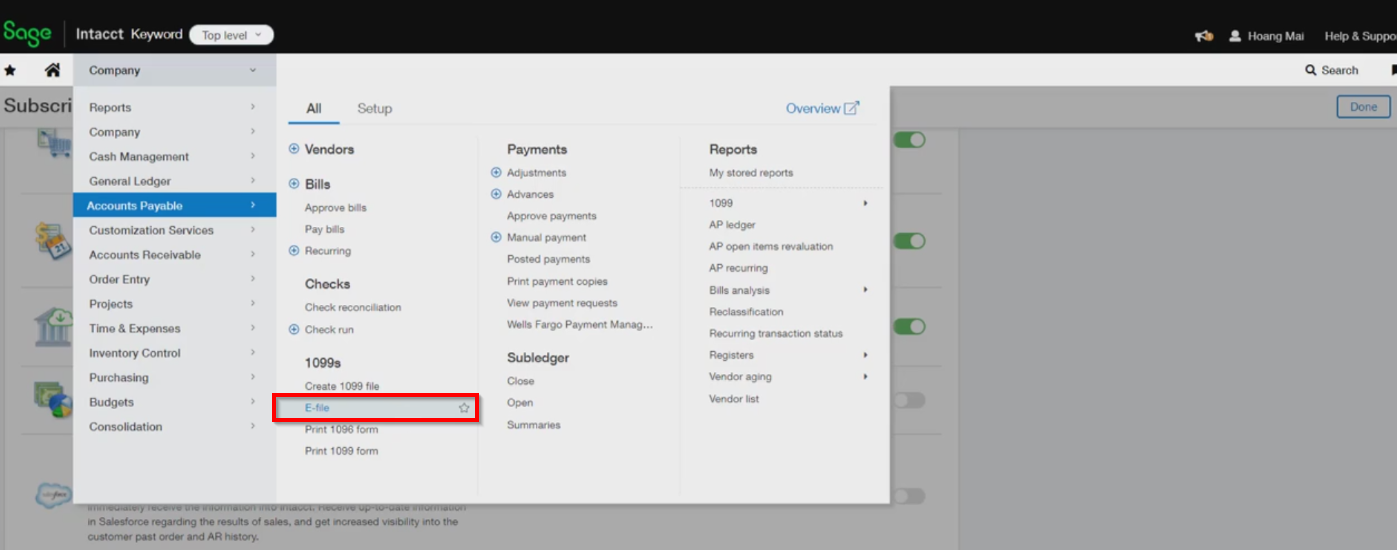The height and width of the screenshot is (550, 1397).
Task: Expand the Company module dropdown
Action: (174, 70)
